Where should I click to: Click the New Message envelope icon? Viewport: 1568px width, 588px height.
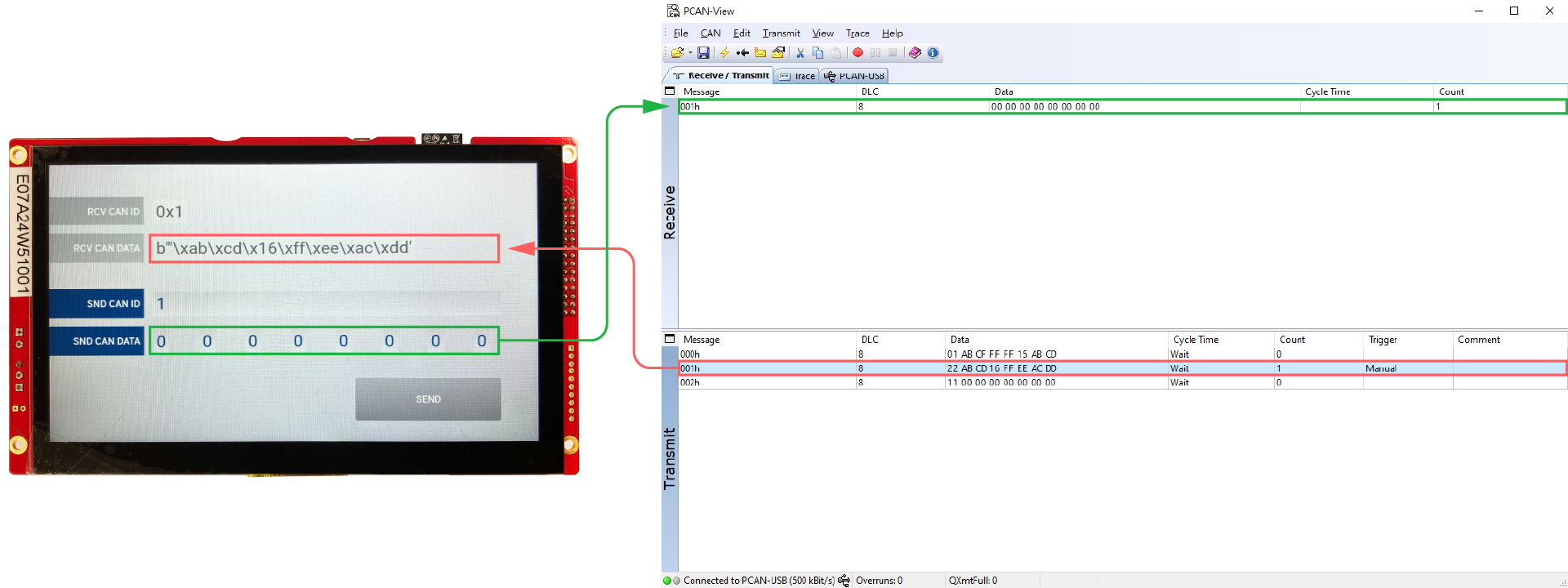coord(760,53)
